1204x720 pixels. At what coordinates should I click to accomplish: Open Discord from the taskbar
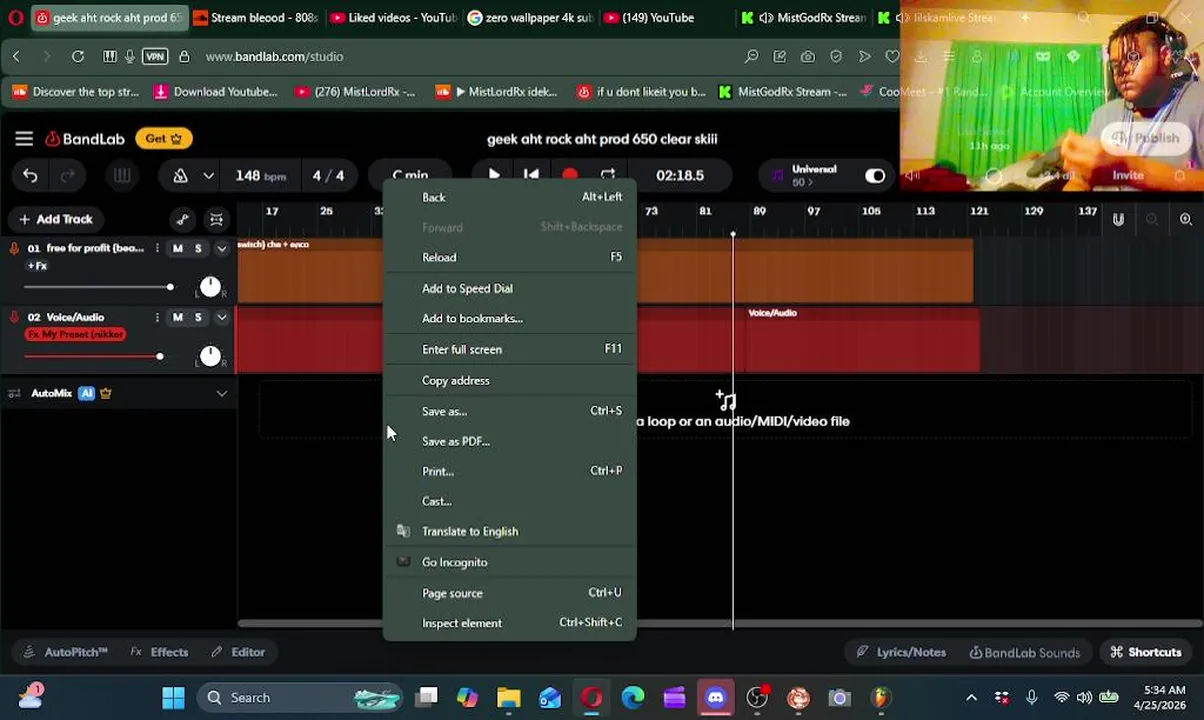(x=715, y=698)
